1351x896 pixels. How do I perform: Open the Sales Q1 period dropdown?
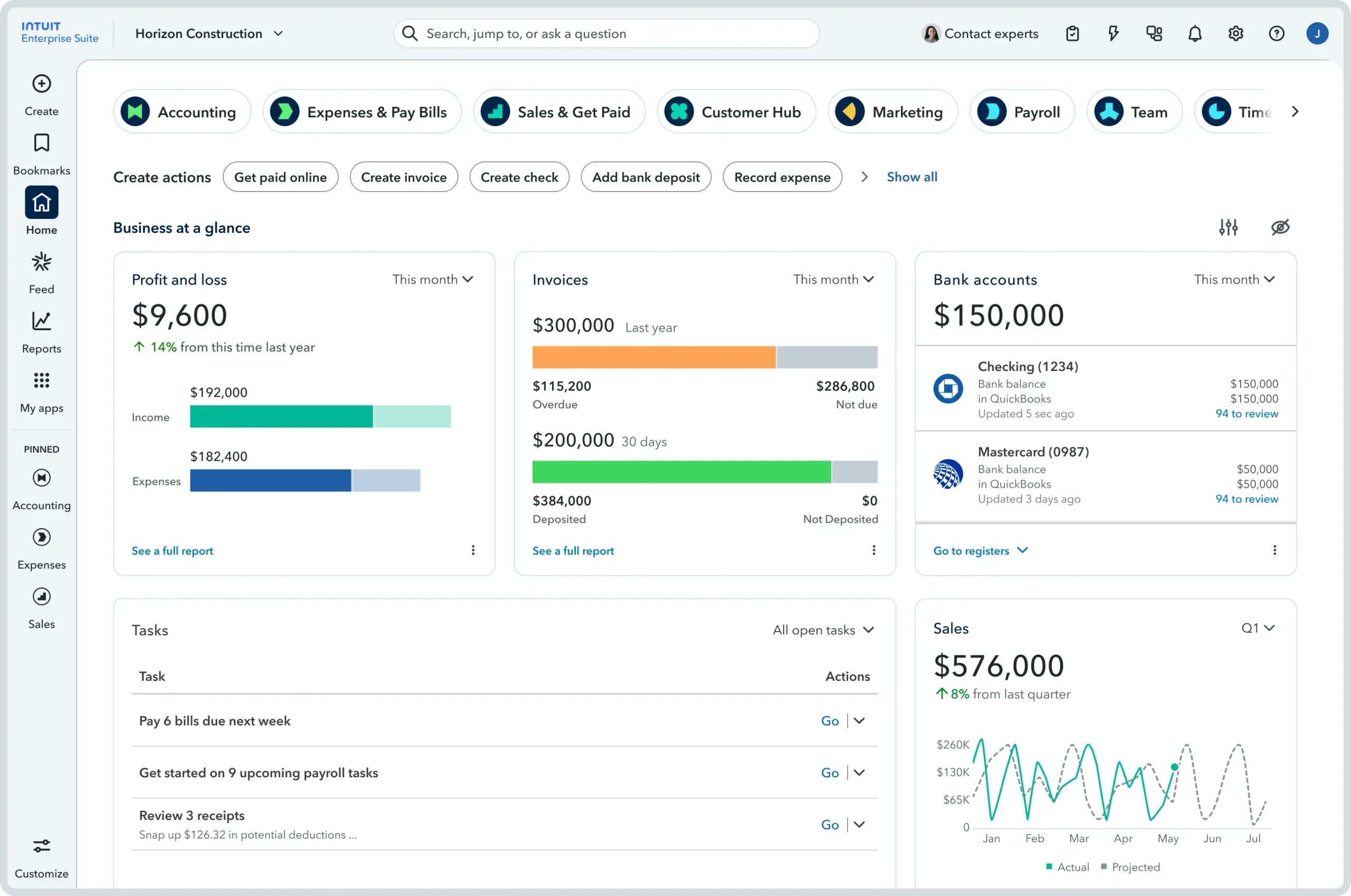(x=1258, y=628)
